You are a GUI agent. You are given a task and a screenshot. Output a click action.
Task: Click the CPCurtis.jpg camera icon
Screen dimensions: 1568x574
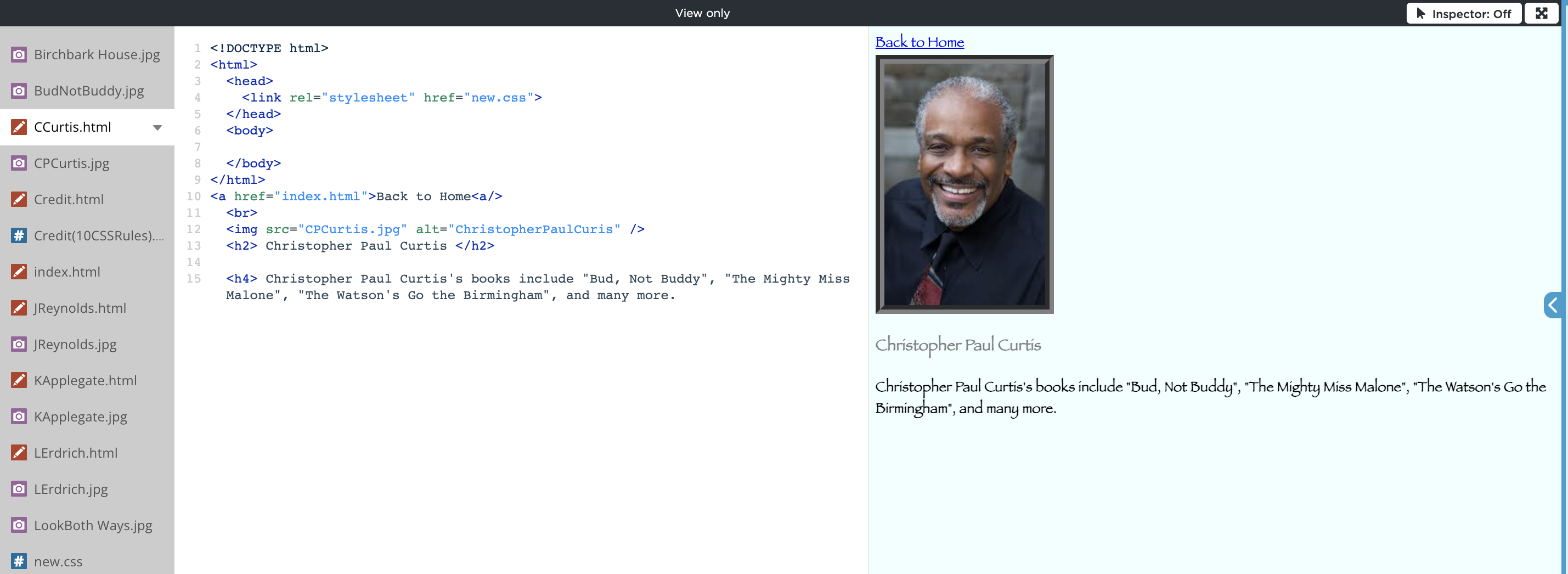[19, 163]
